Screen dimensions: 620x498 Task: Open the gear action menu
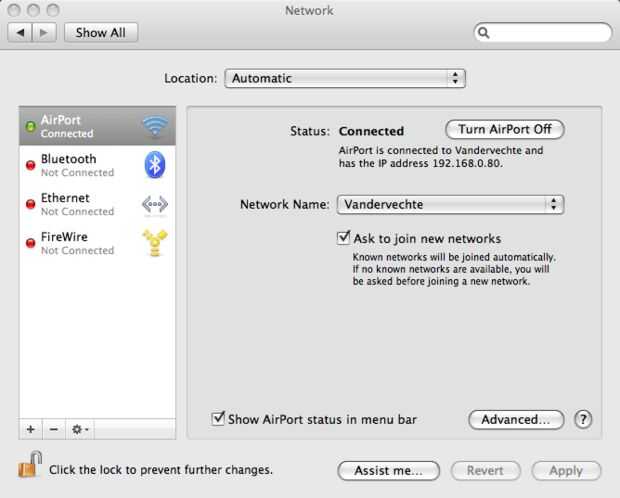pos(80,429)
